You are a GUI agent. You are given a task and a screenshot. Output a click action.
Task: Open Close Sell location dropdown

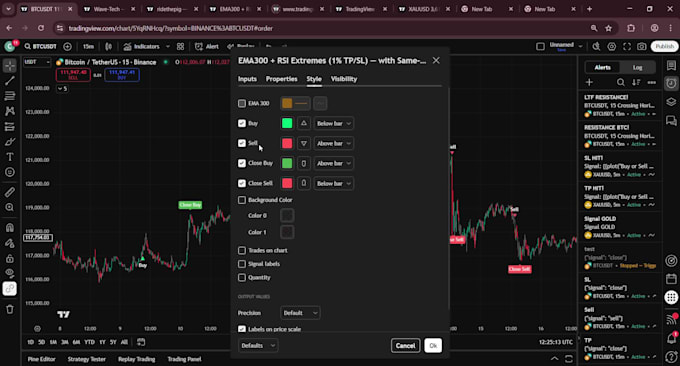(x=333, y=183)
